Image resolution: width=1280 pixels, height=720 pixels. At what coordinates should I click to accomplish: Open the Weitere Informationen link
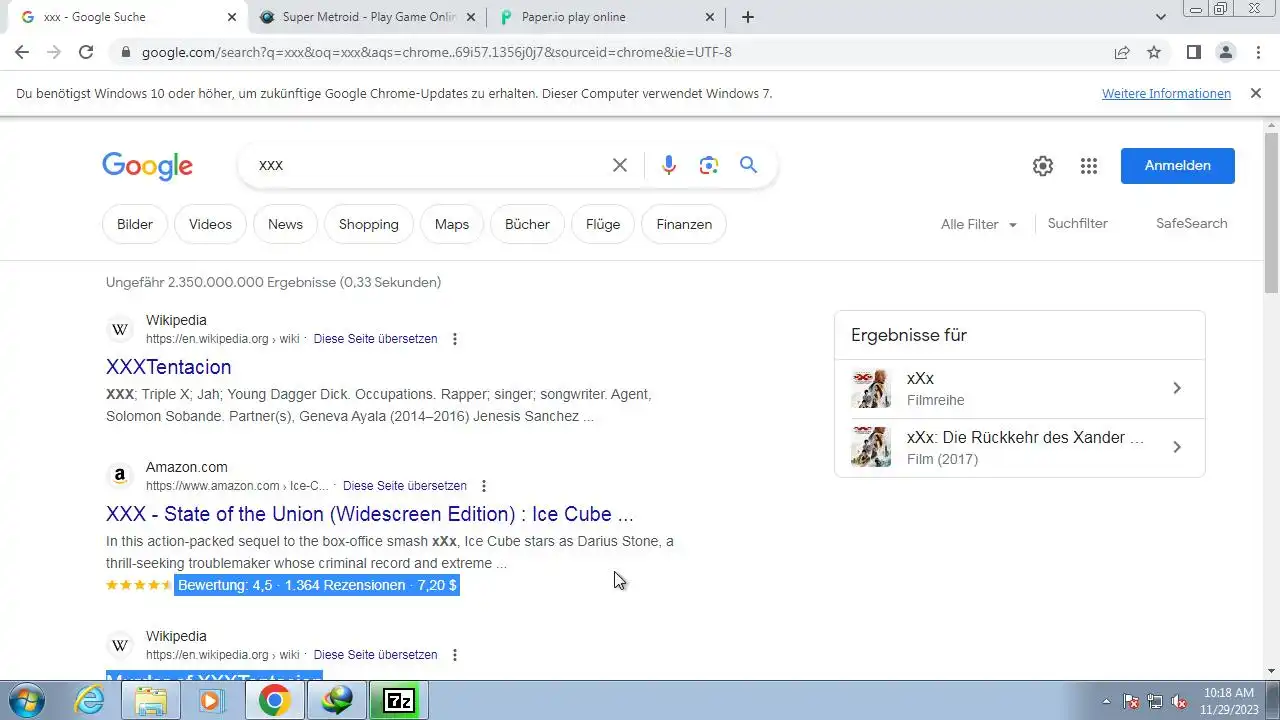(1166, 93)
